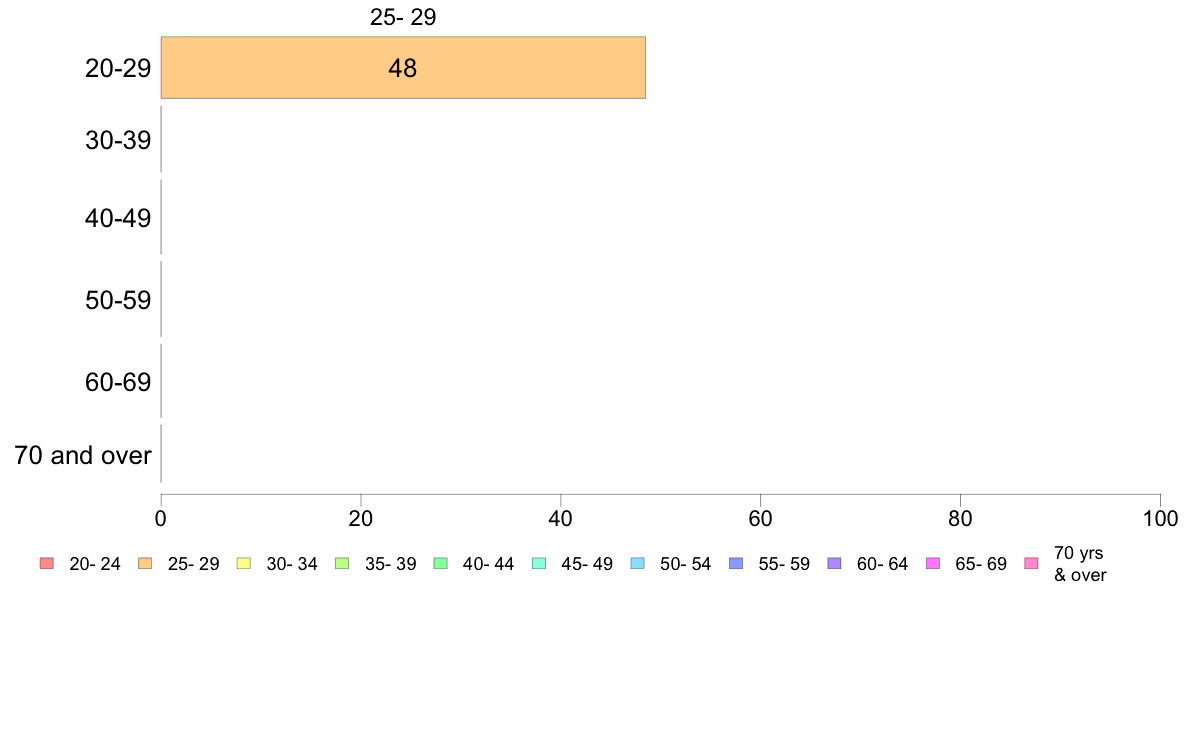The image size is (1188, 736).
Task: Toggle the 35-39 light green legend swatch
Action: click(x=342, y=563)
